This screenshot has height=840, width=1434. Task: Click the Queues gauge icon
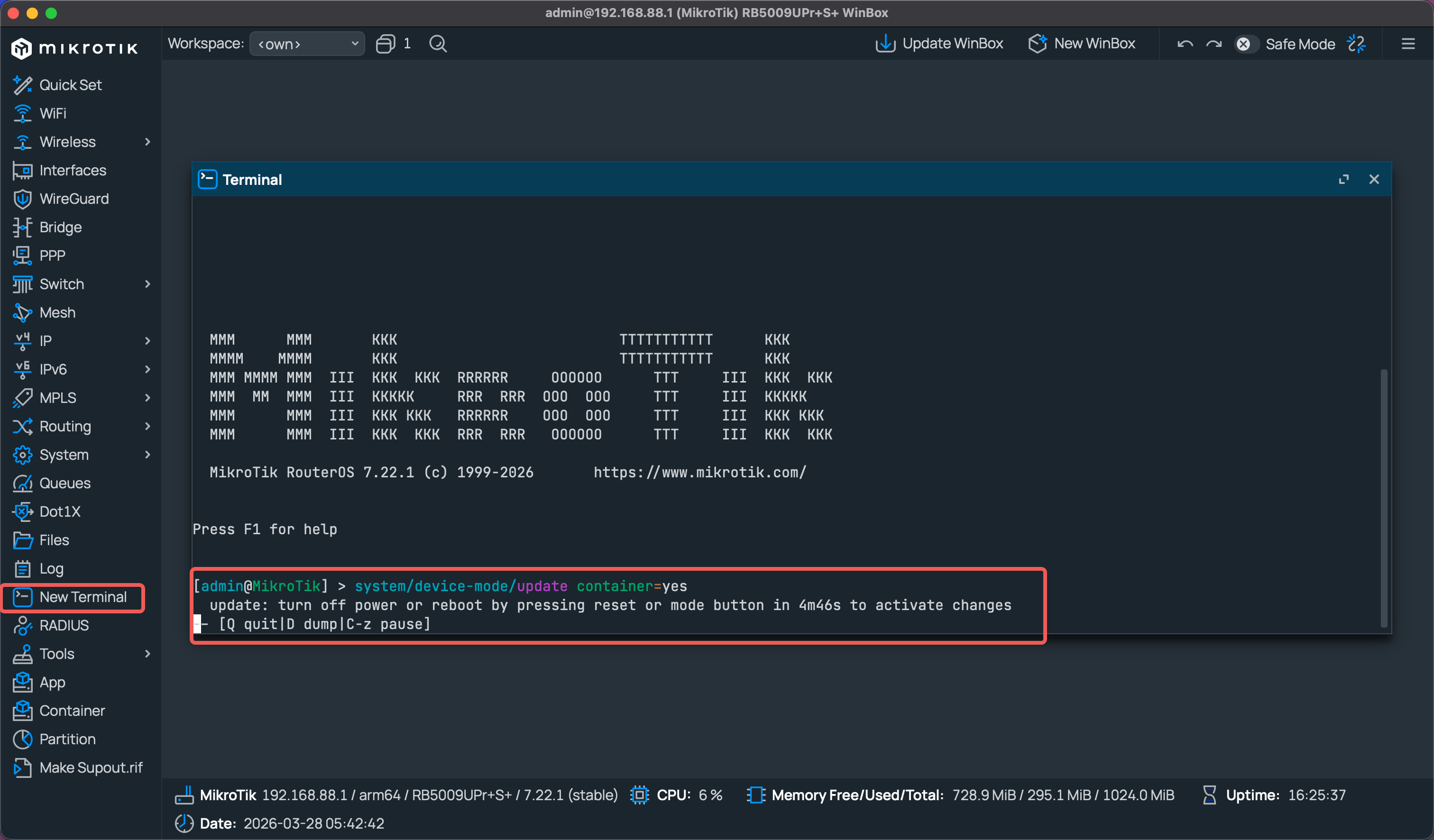click(x=22, y=483)
